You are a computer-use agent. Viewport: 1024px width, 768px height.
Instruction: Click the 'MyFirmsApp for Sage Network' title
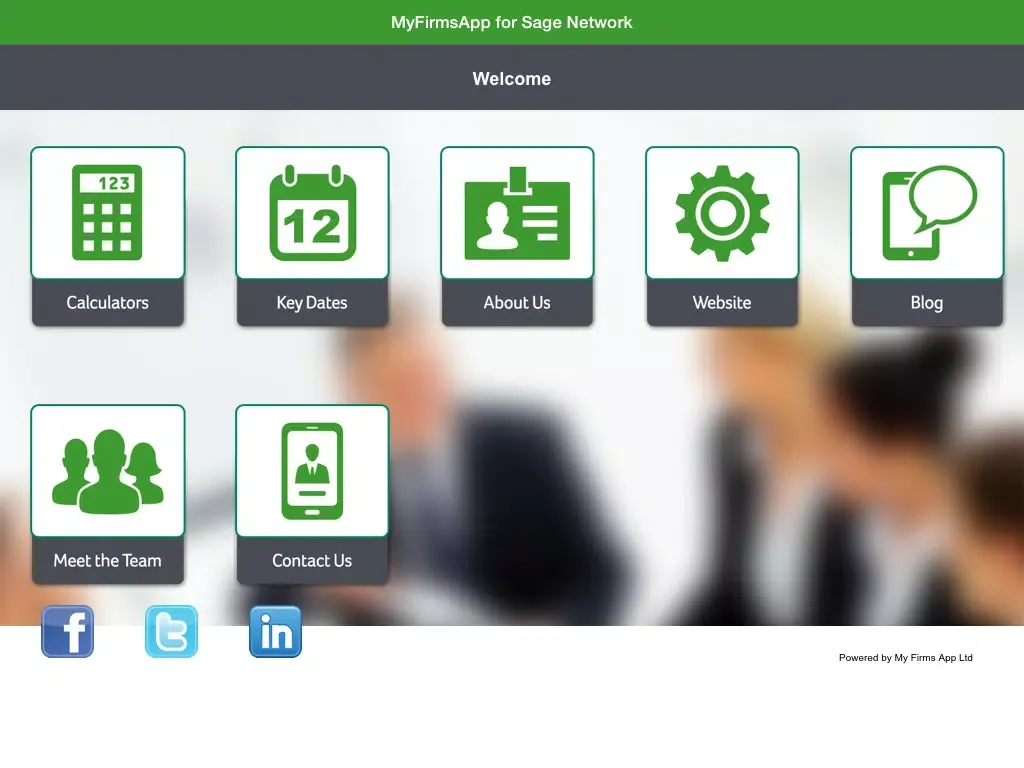511,22
